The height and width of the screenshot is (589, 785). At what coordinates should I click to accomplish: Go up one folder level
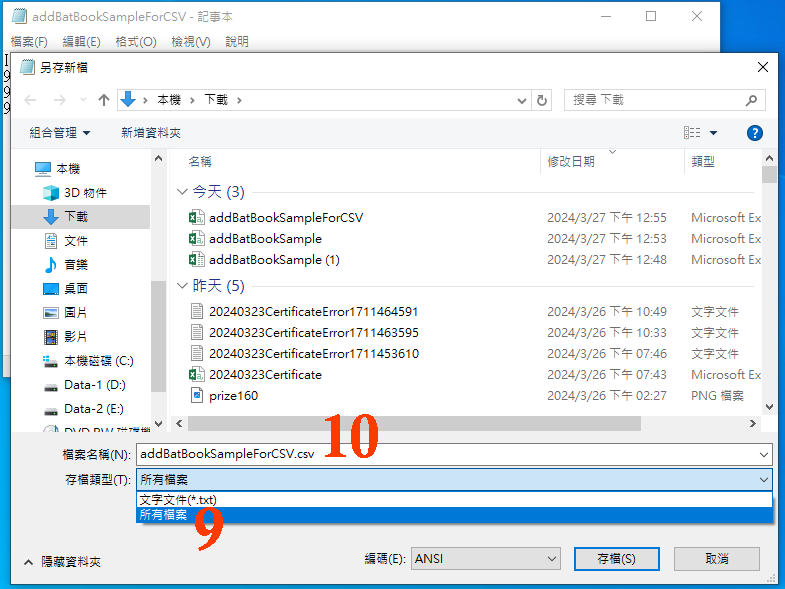tap(104, 100)
